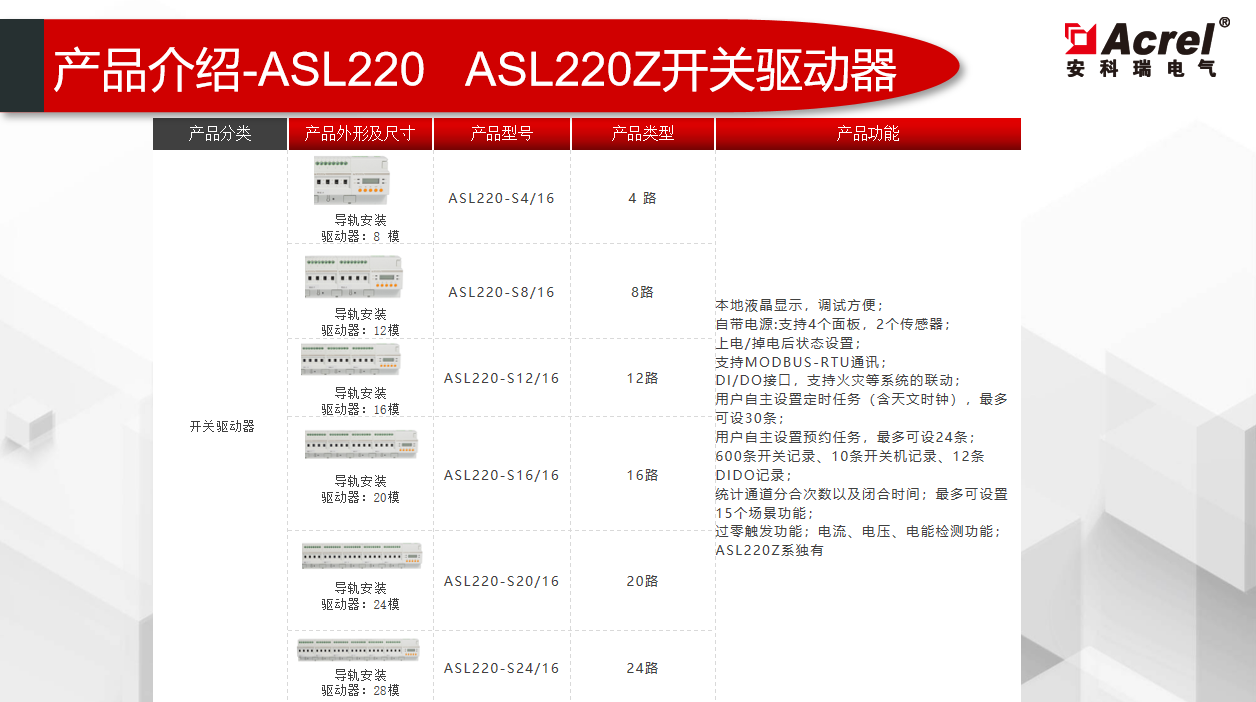This screenshot has height=702, width=1256.
Task: Click the text 驱动器：24模
Action: pos(360,604)
